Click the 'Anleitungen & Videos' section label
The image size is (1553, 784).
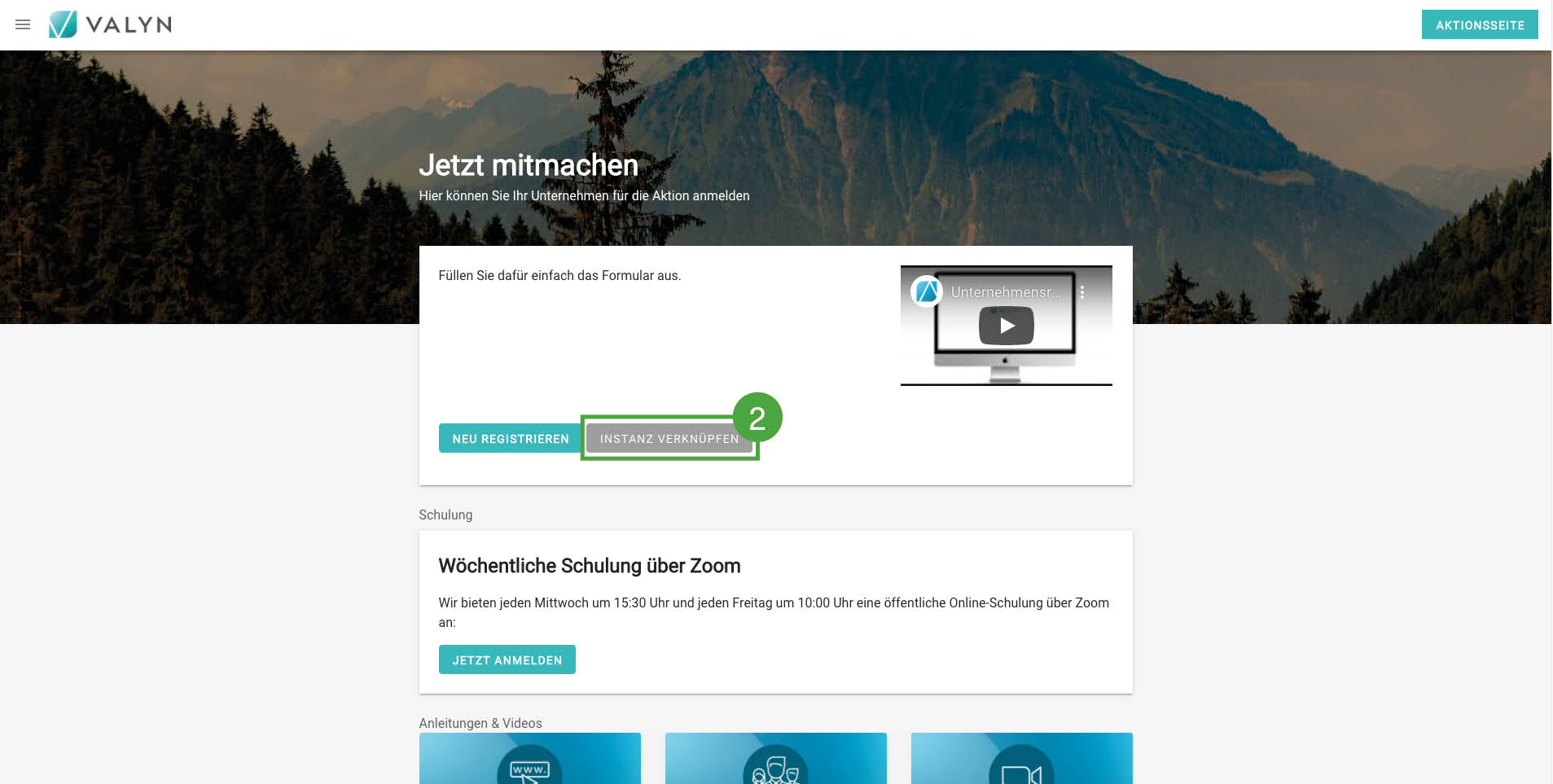click(x=480, y=723)
